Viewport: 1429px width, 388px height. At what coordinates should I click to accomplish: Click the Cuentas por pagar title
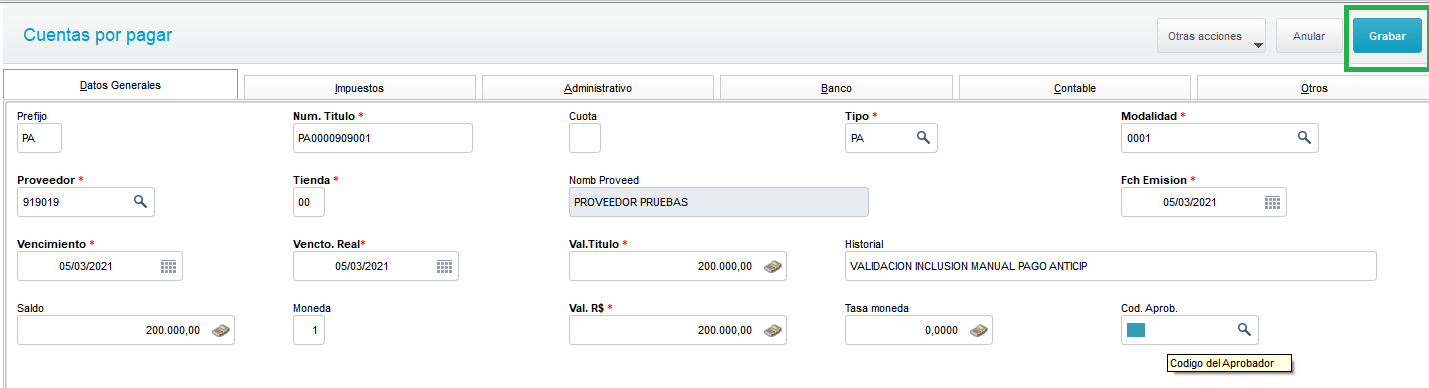(x=98, y=35)
